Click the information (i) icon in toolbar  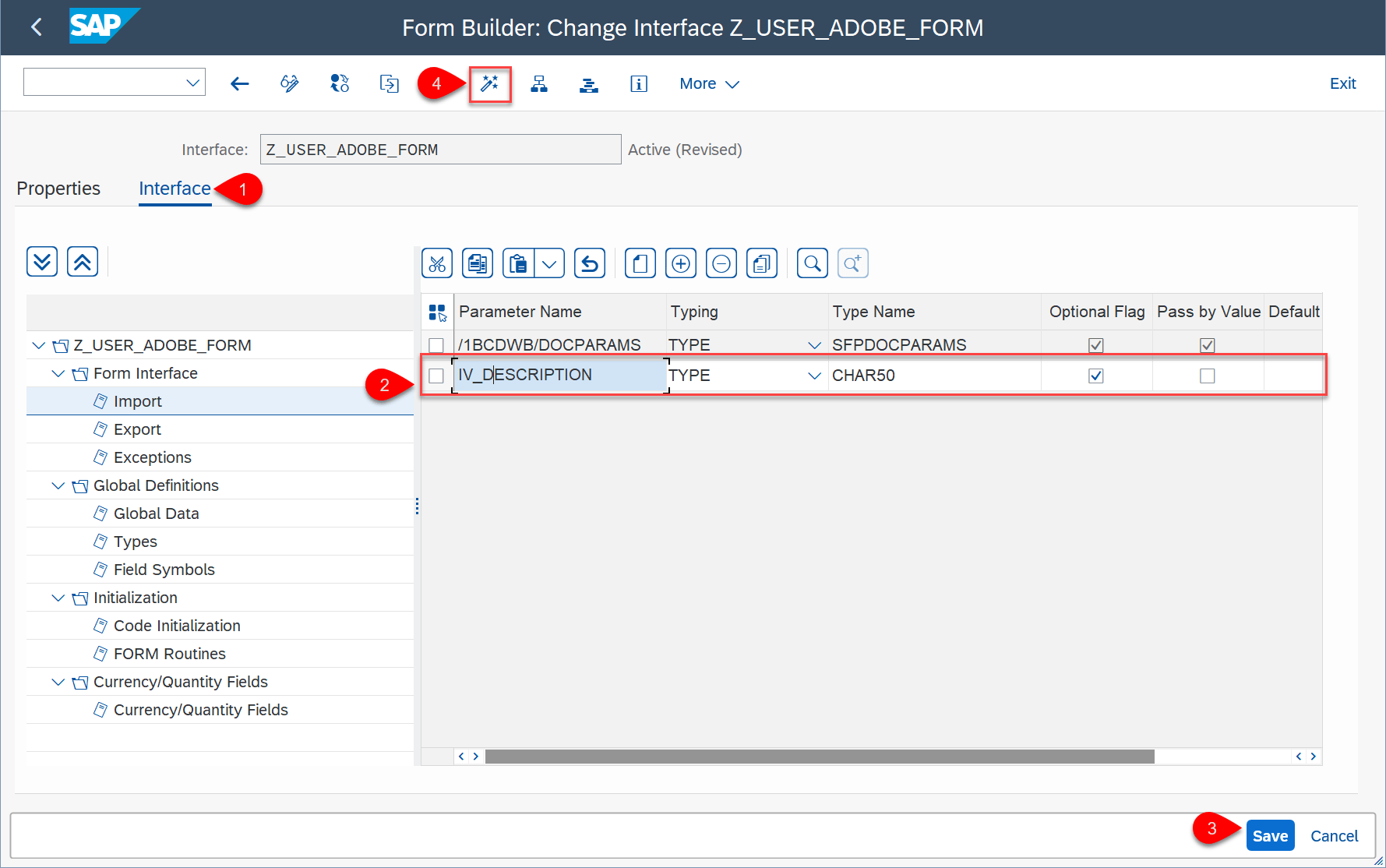click(x=638, y=83)
